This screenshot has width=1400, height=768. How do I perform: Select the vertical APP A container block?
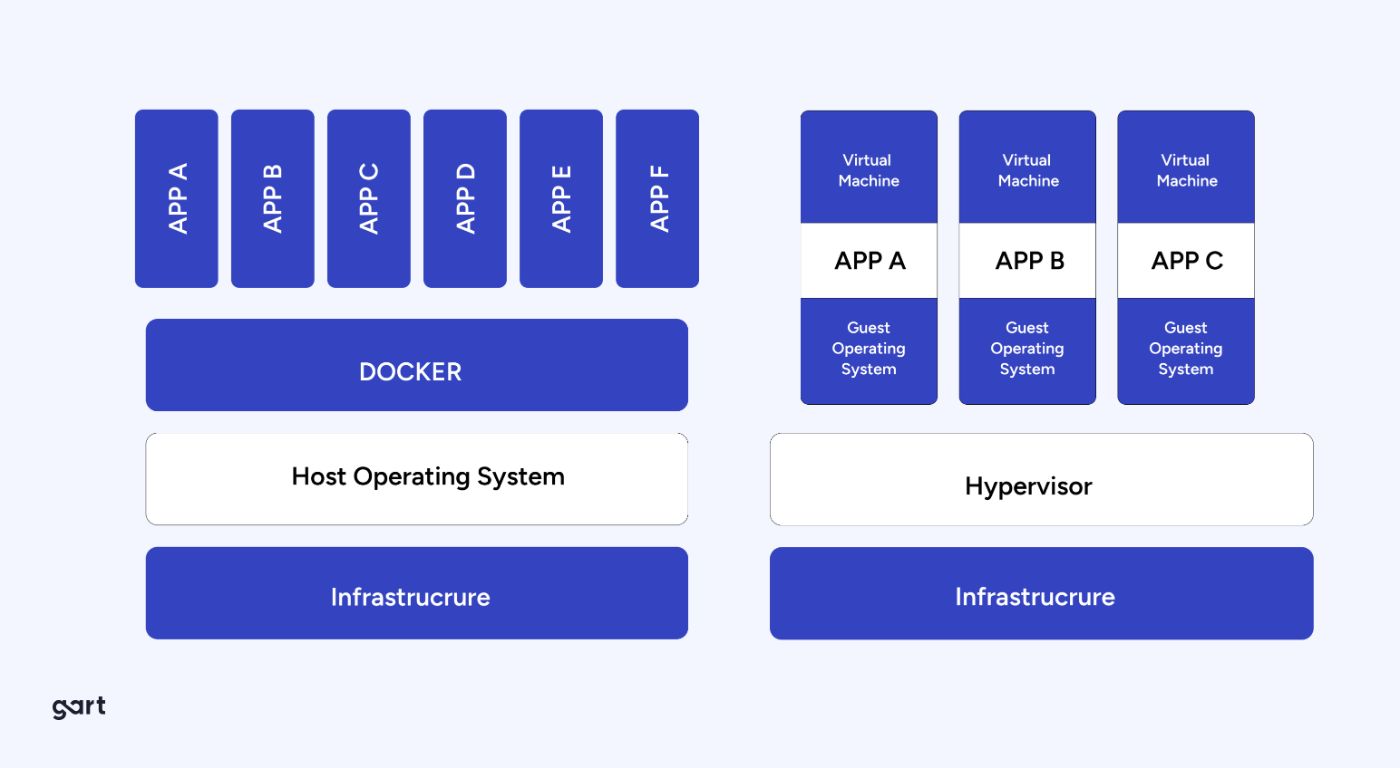(x=176, y=198)
